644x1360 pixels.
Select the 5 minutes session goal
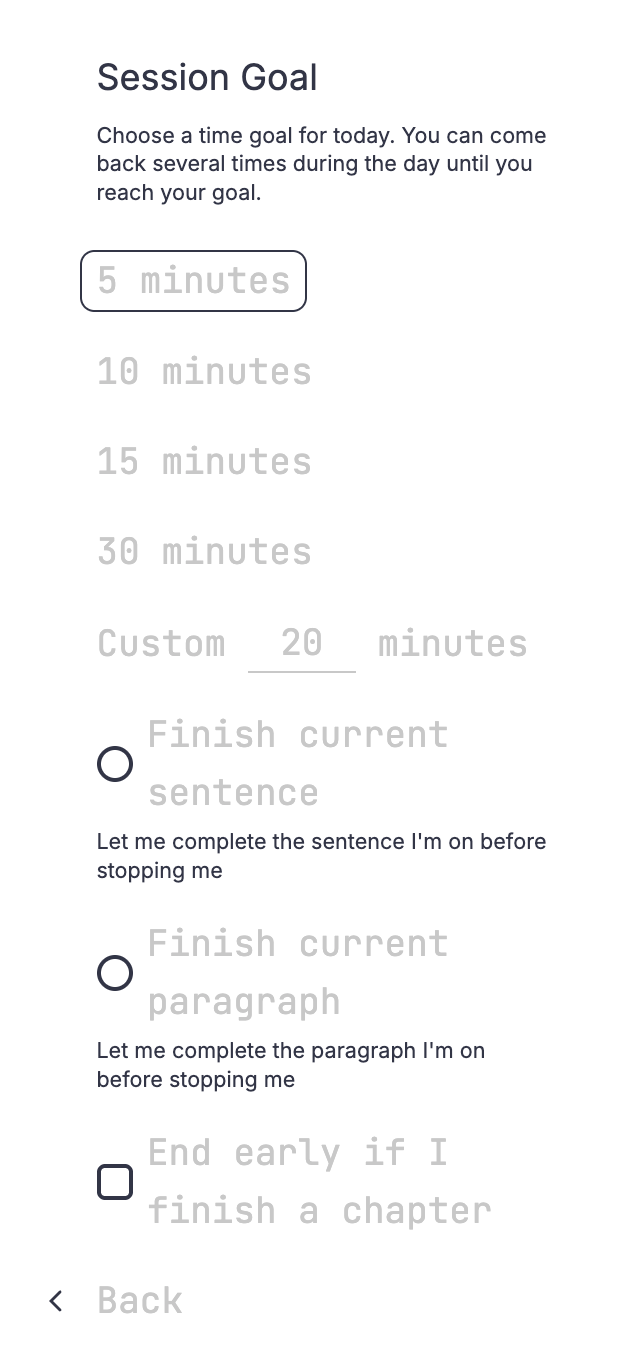coord(193,281)
